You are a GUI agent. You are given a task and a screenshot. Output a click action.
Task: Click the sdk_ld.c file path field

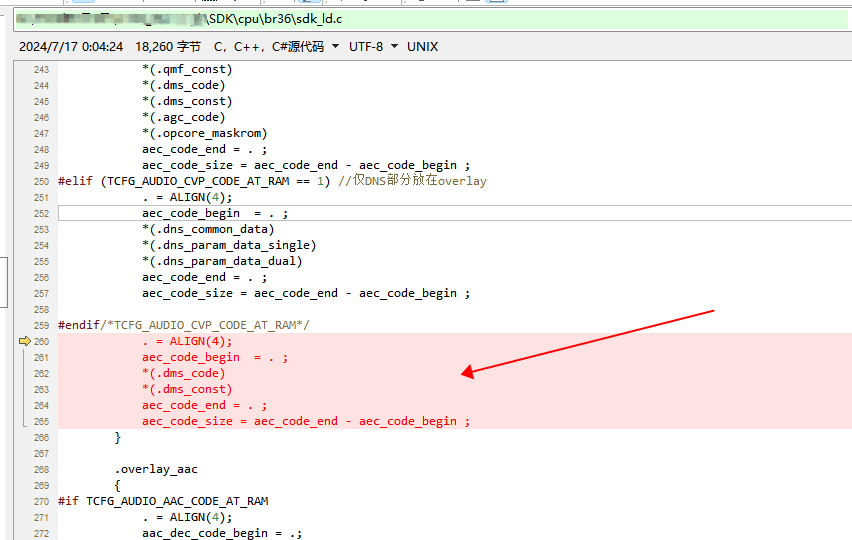(x=431, y=20)
